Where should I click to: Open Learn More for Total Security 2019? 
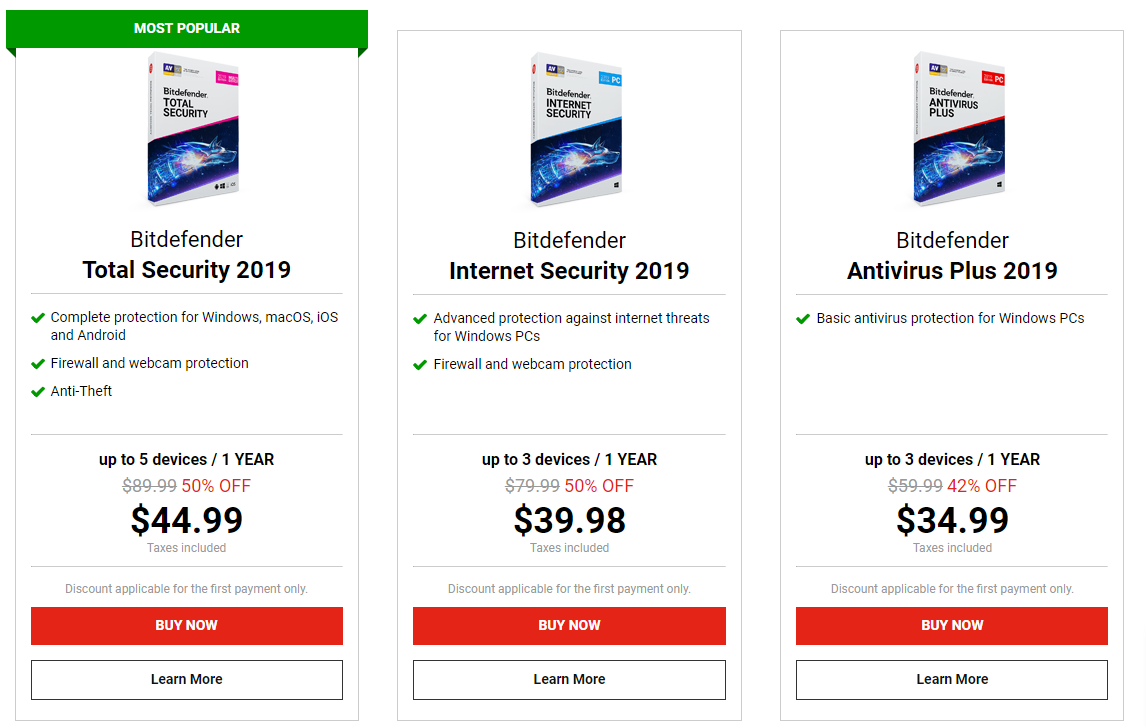pos(187,680)
